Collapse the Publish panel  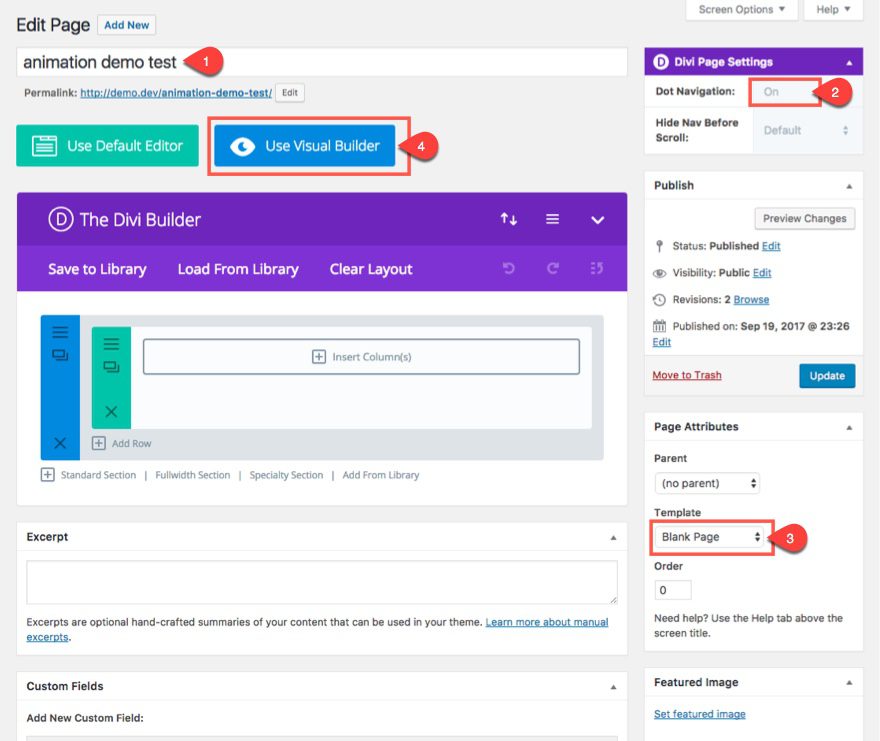click(849, 186)
